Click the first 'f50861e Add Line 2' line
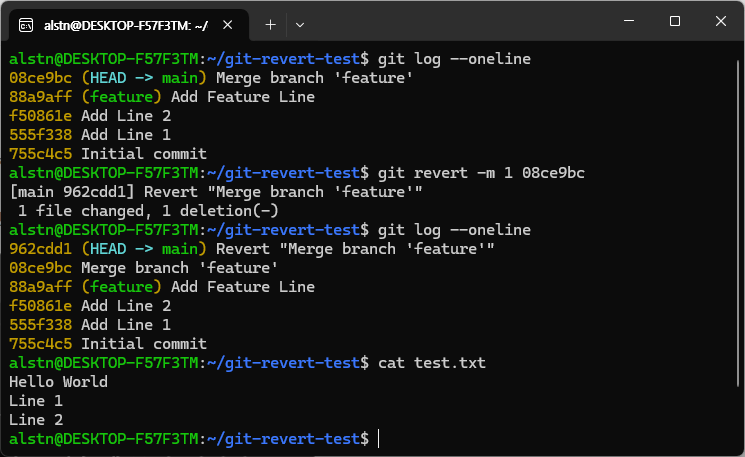Viewport: 745px width, 457px height. pos(90,116)
